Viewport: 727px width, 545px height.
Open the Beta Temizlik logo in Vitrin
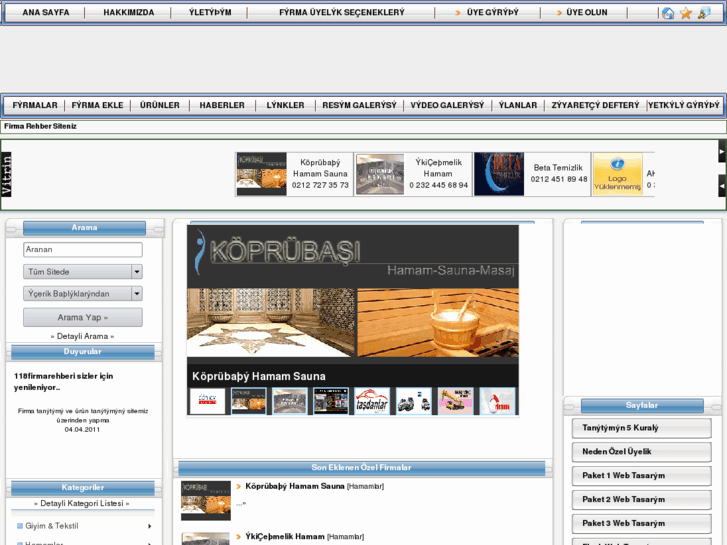coord(499,174)
